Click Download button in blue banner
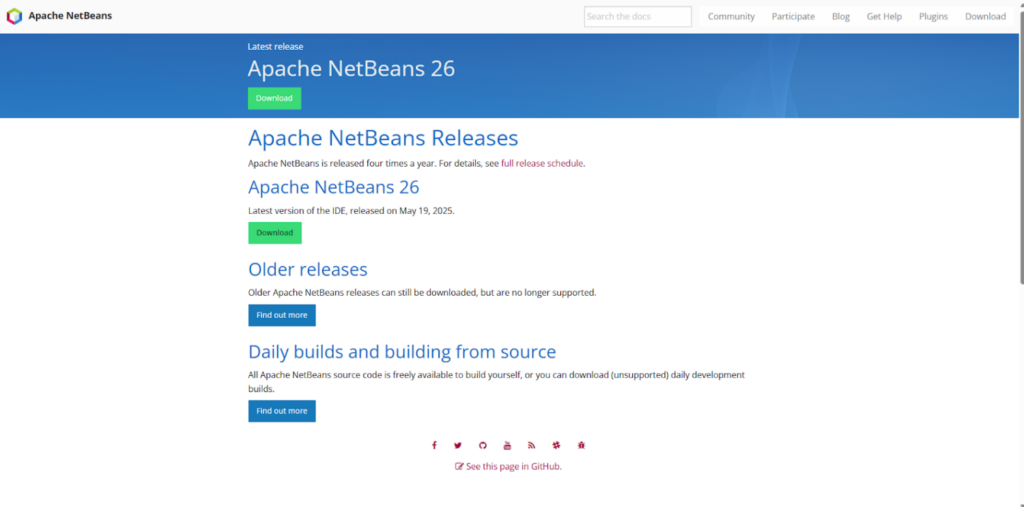1024x507 pixels. 274,98
